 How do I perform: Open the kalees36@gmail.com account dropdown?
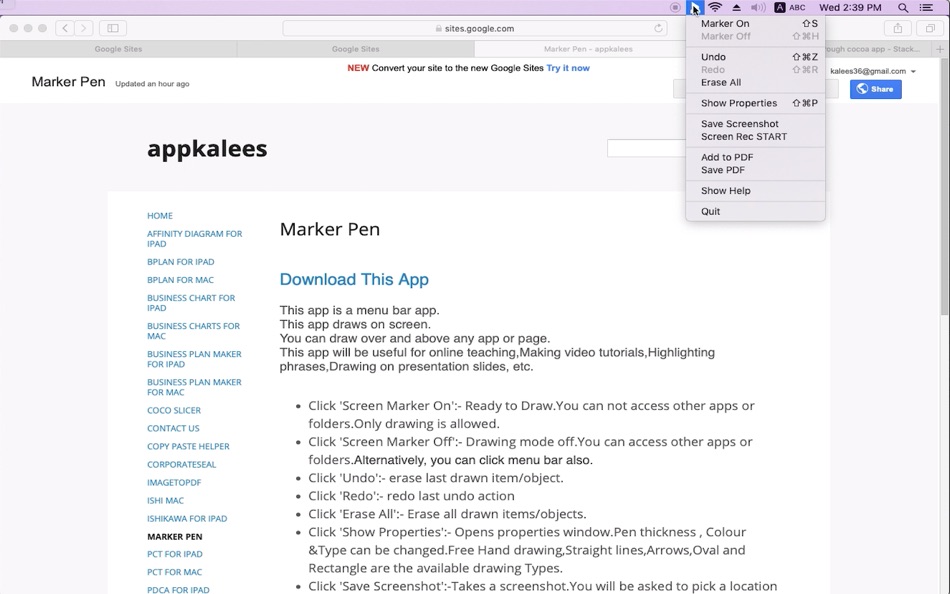[x=872, y=71]
